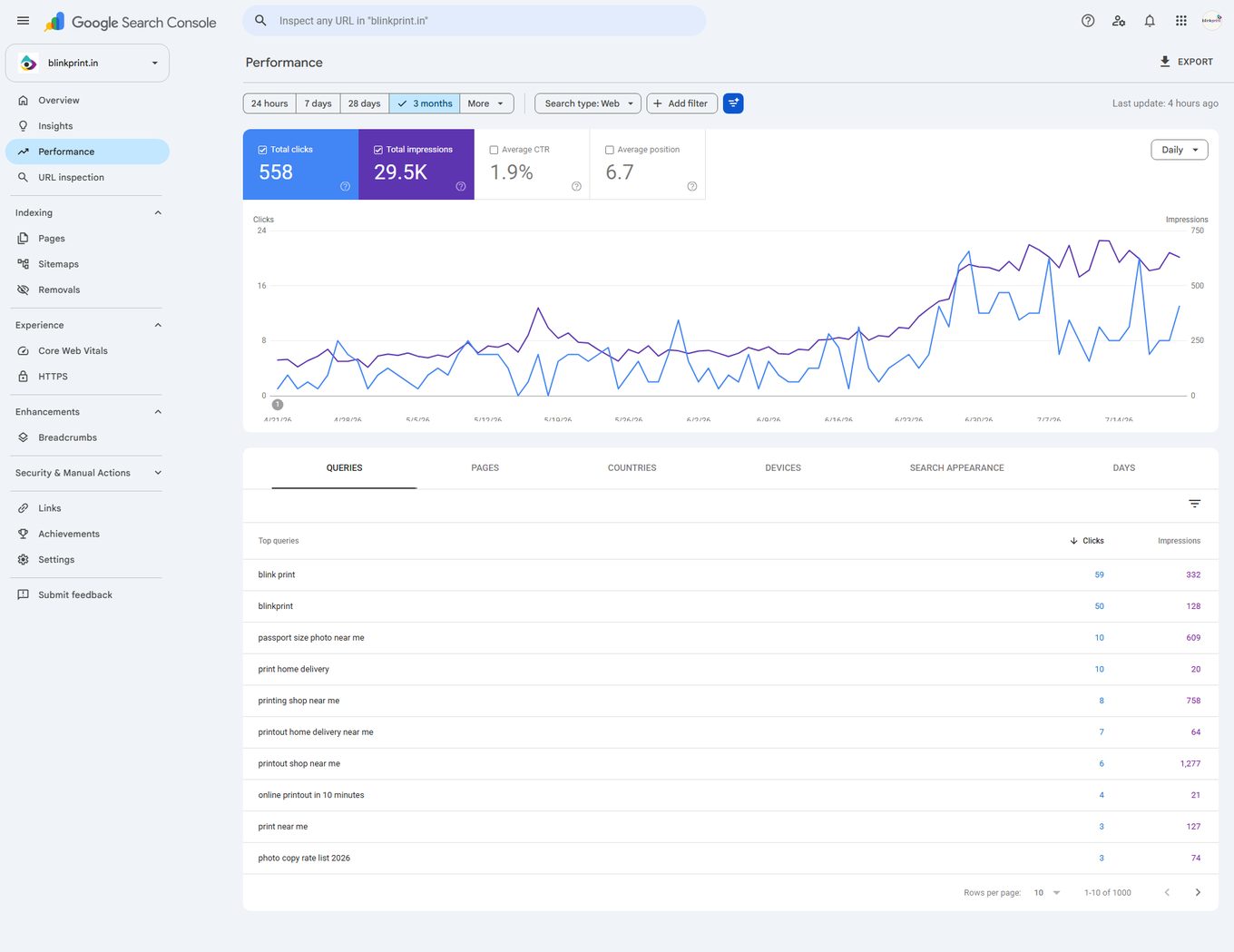Switch to the Days tab
Screen dimensions: 1234x952
click(x=1124, y=468)
